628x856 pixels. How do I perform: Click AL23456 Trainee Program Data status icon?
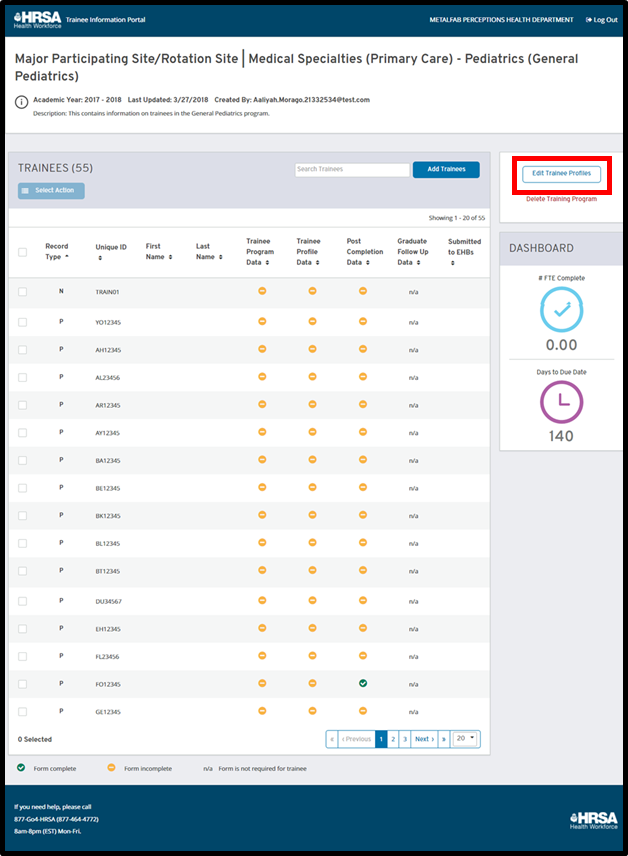(x=262, y=377)
